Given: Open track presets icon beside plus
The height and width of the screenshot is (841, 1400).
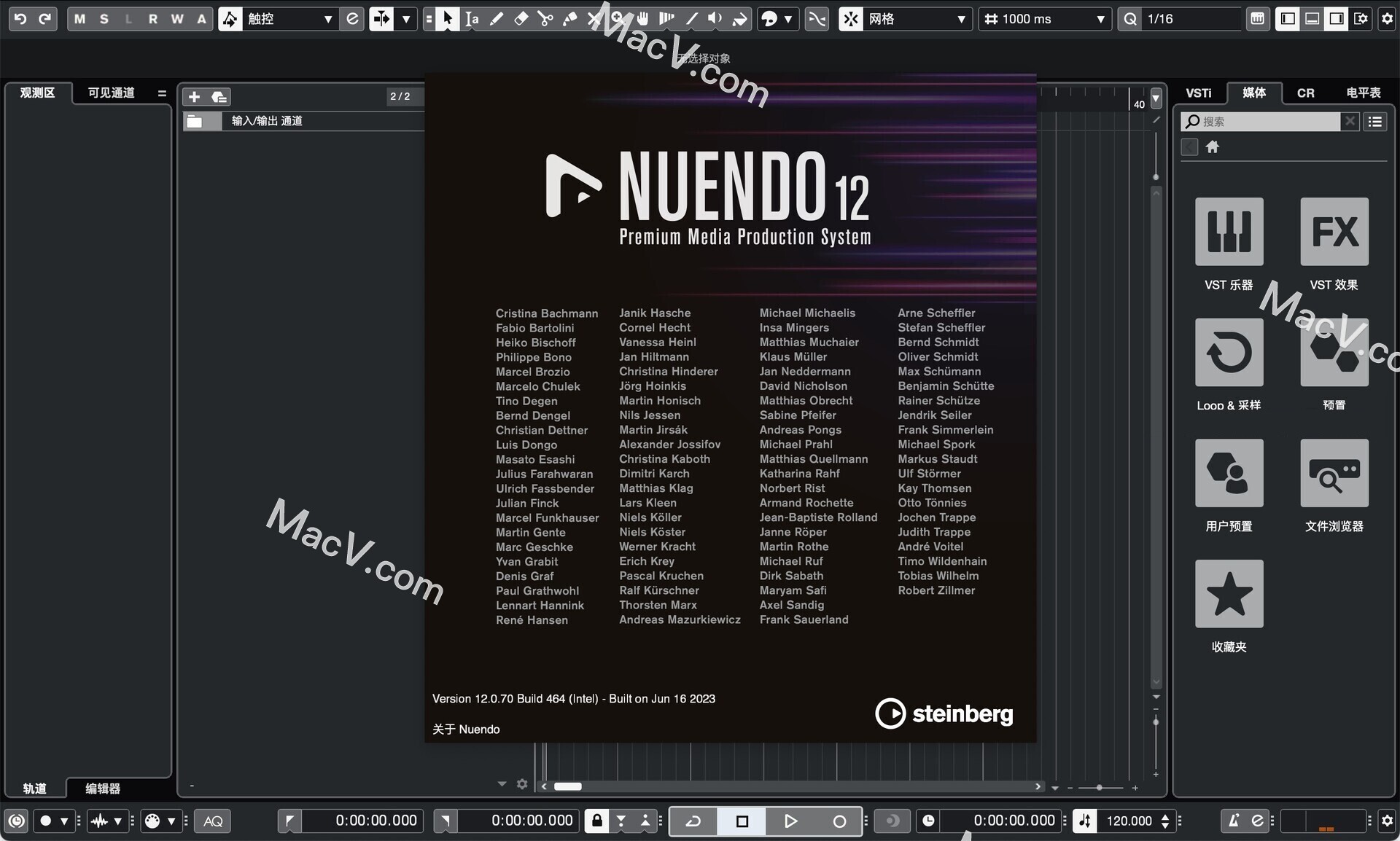Looking at the screenshot, I should (x=219, y=97).
